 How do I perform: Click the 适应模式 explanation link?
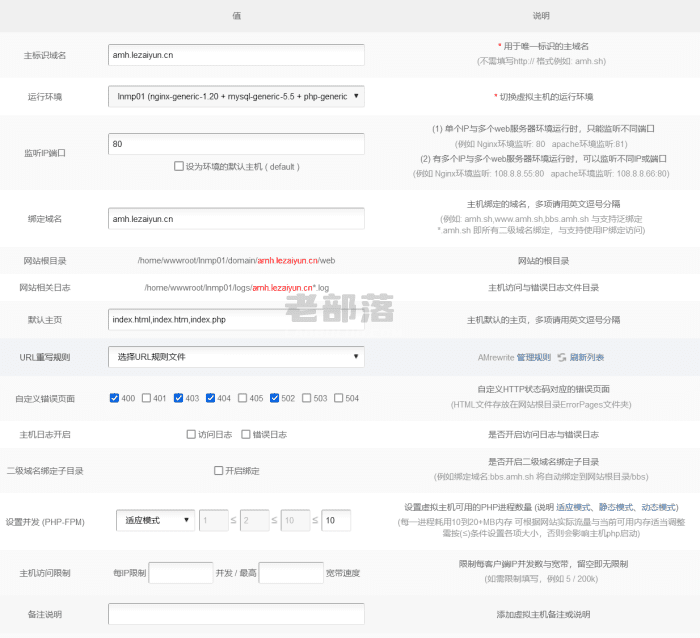[x=573, y=507]
